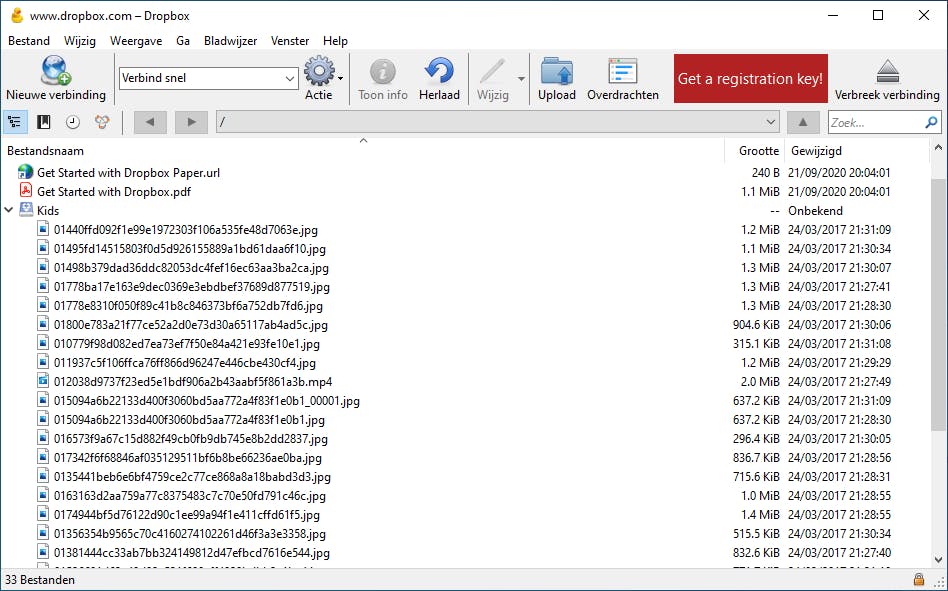Screen dimensions: 948x591
Task: Open the Help menu
Action: click(335, 40)
